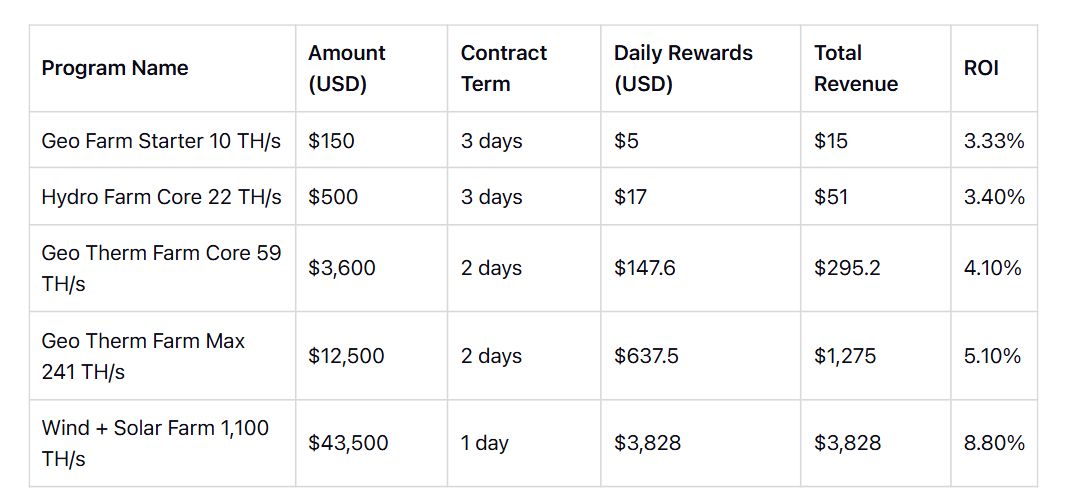1069x501 pixels.
Task: Click the 3.40% ROI cell
Action: 994,197
